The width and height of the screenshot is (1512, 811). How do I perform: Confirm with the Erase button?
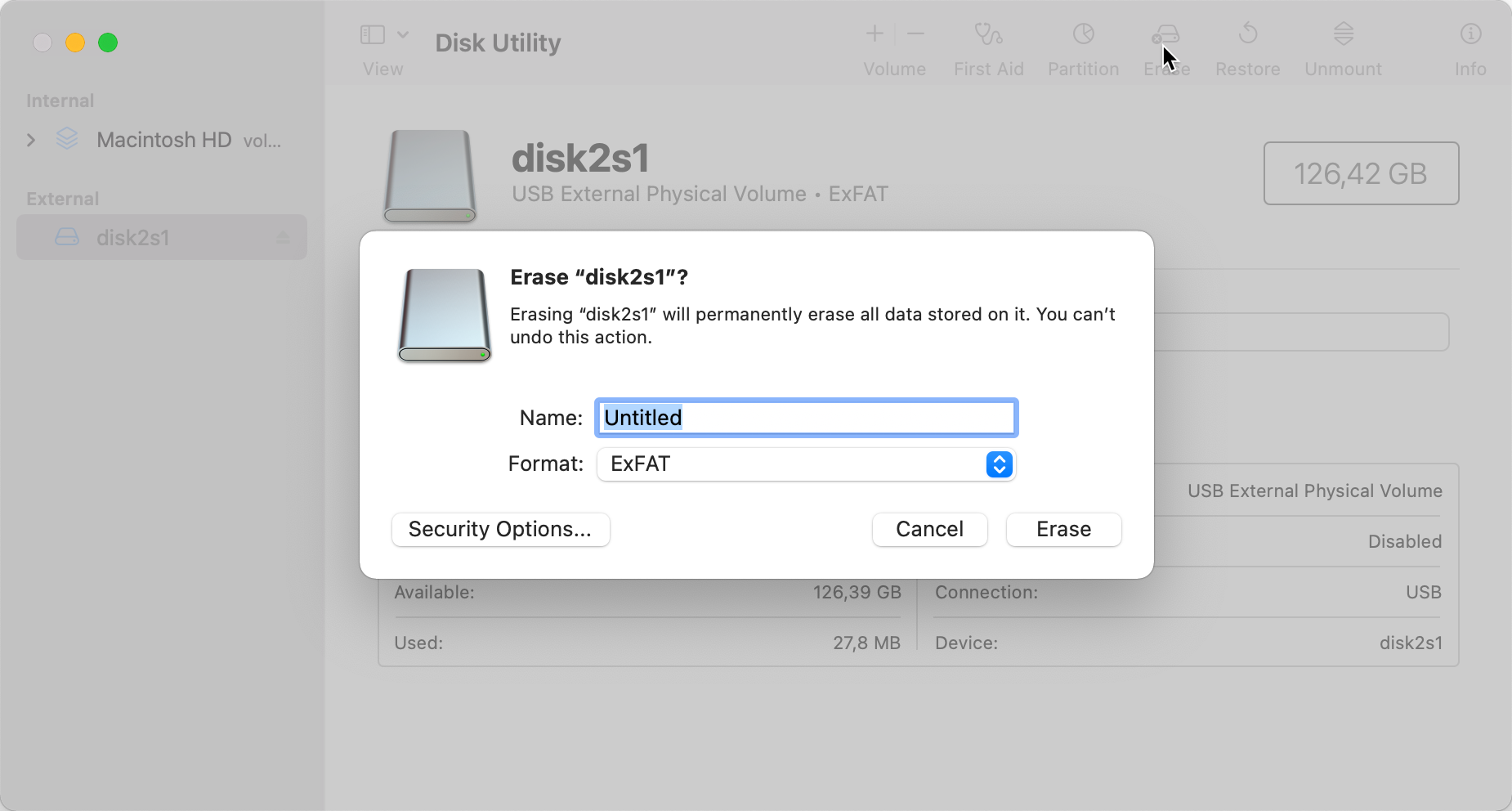[1064, 530]
